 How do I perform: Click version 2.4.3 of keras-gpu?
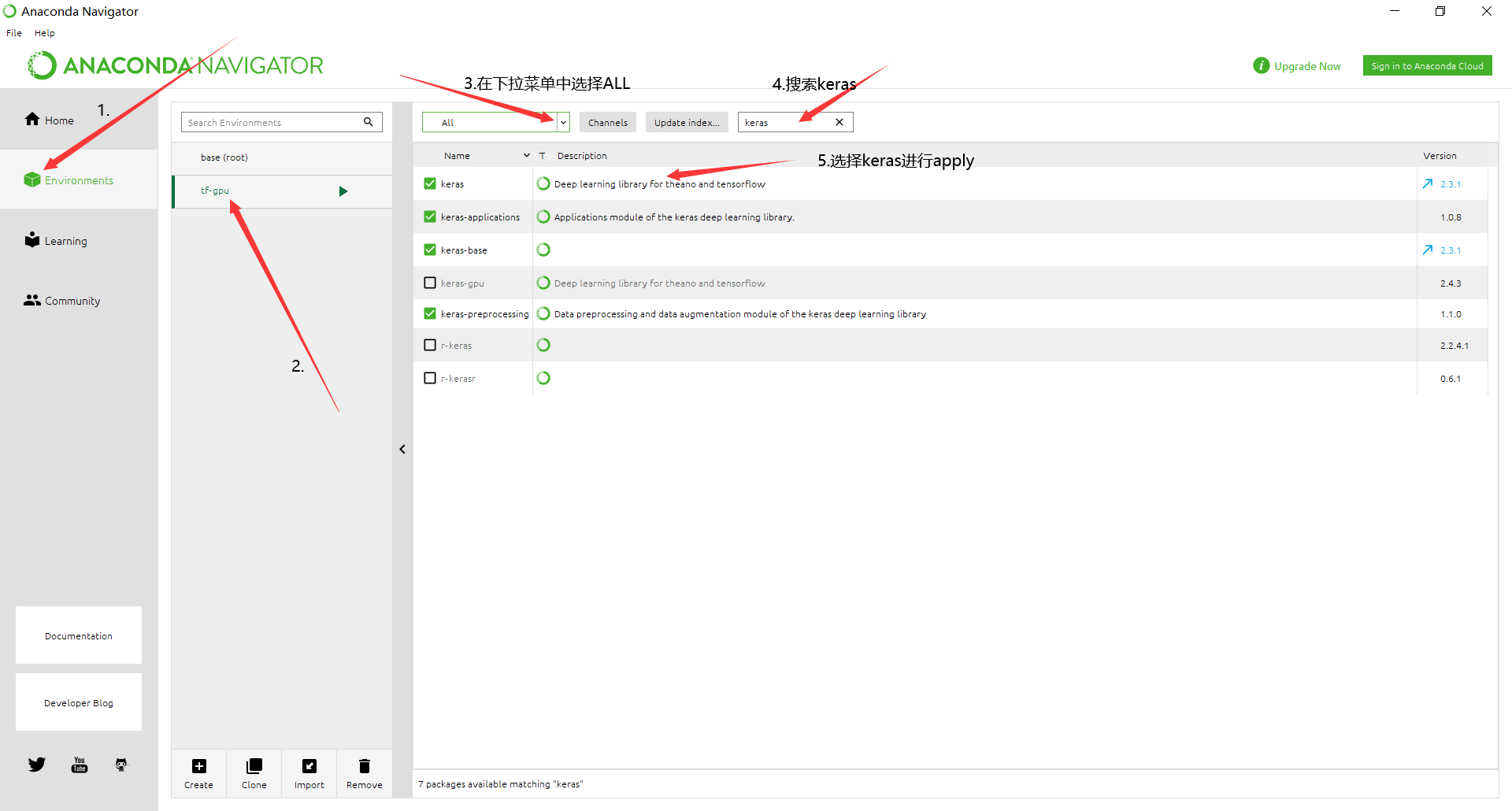pyautogui.click(x=1451, y=283)
